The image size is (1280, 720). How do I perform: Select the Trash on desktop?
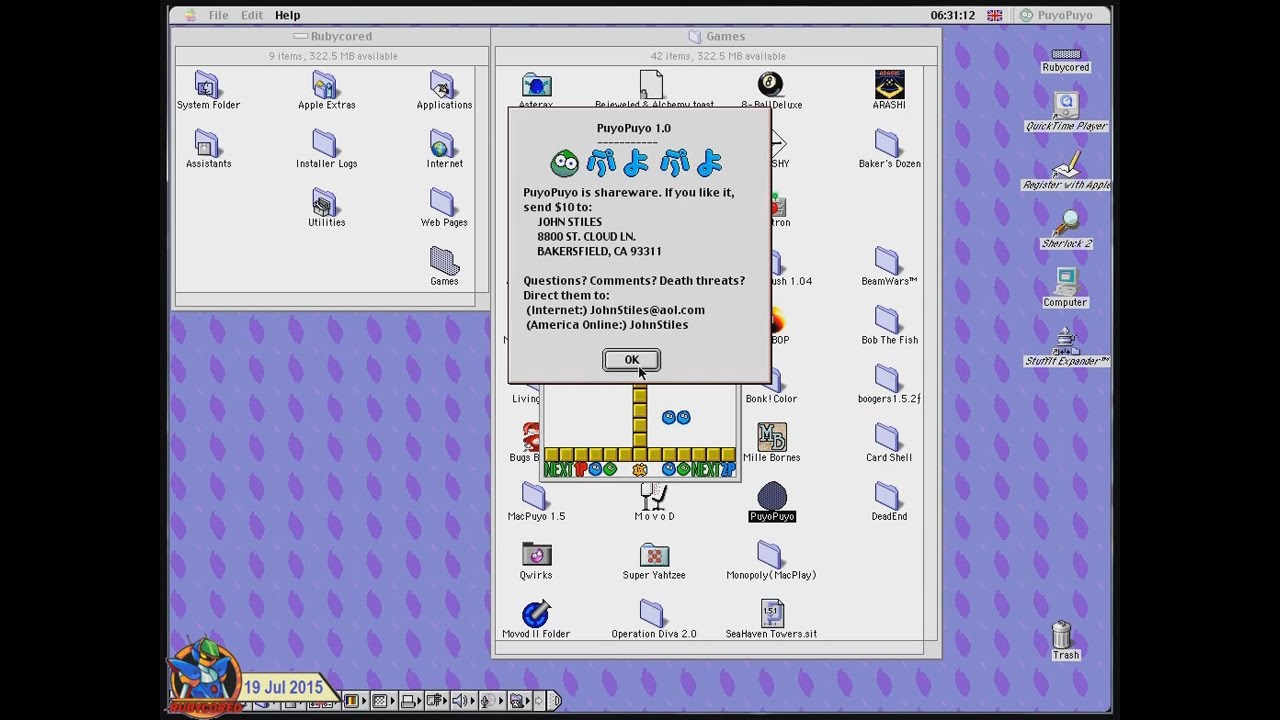coord(1065,641)
